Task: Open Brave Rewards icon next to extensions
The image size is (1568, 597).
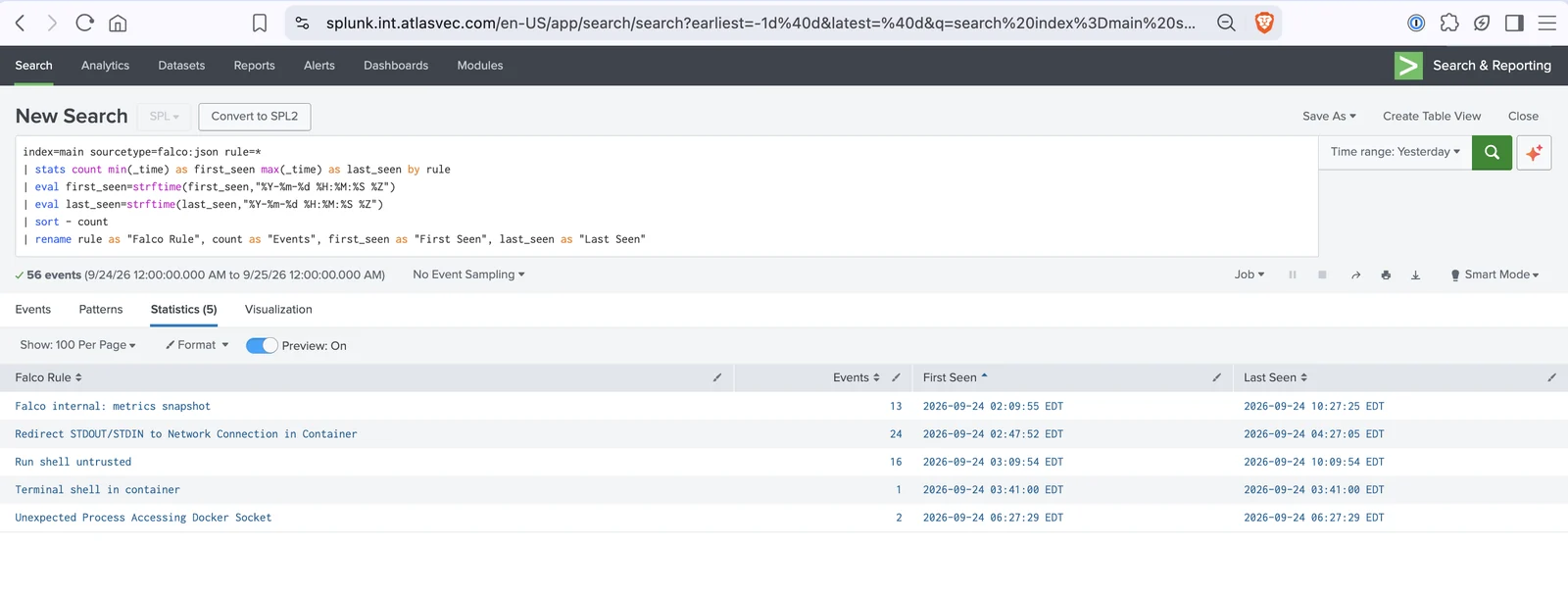Action: 1482,23
